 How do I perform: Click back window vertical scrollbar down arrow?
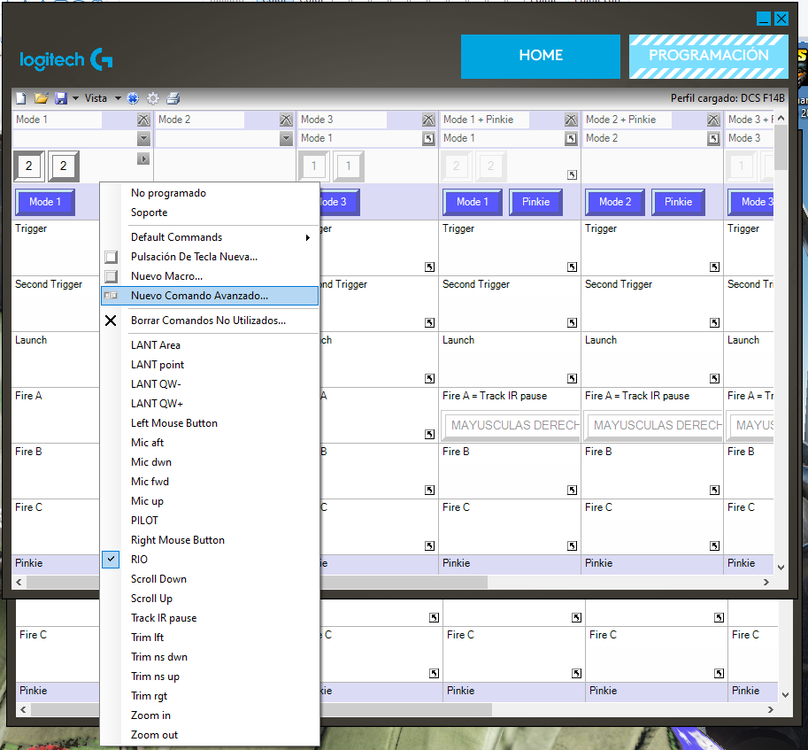click(x=785, y=695)
